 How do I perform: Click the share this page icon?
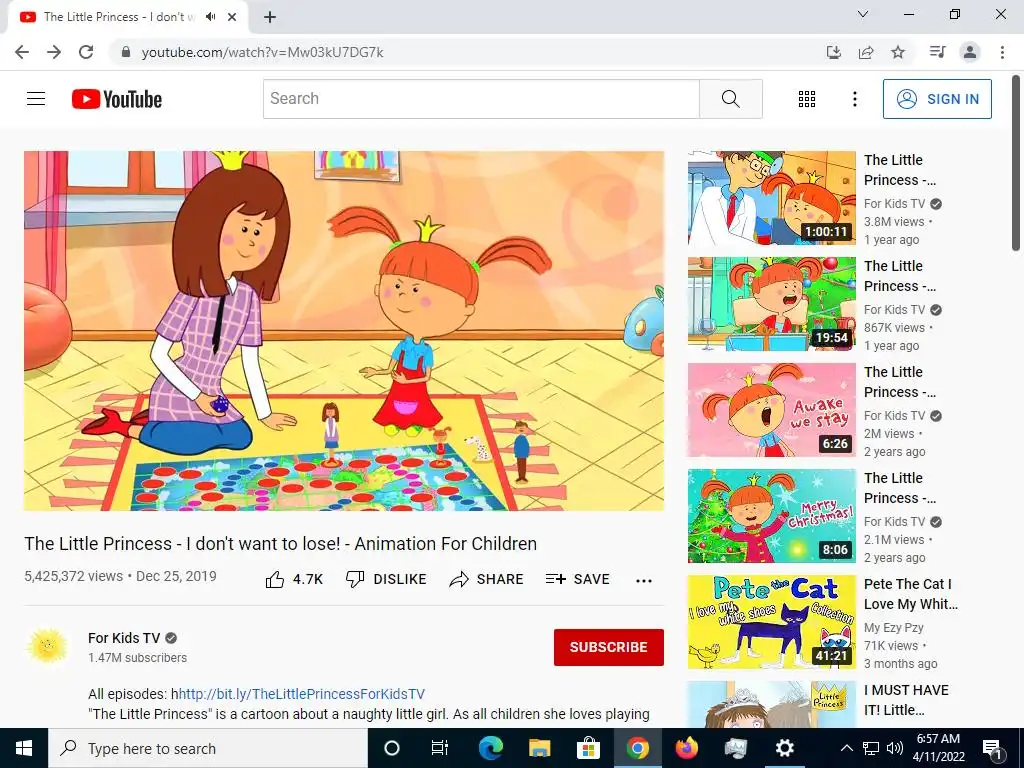tap(866, 52)
